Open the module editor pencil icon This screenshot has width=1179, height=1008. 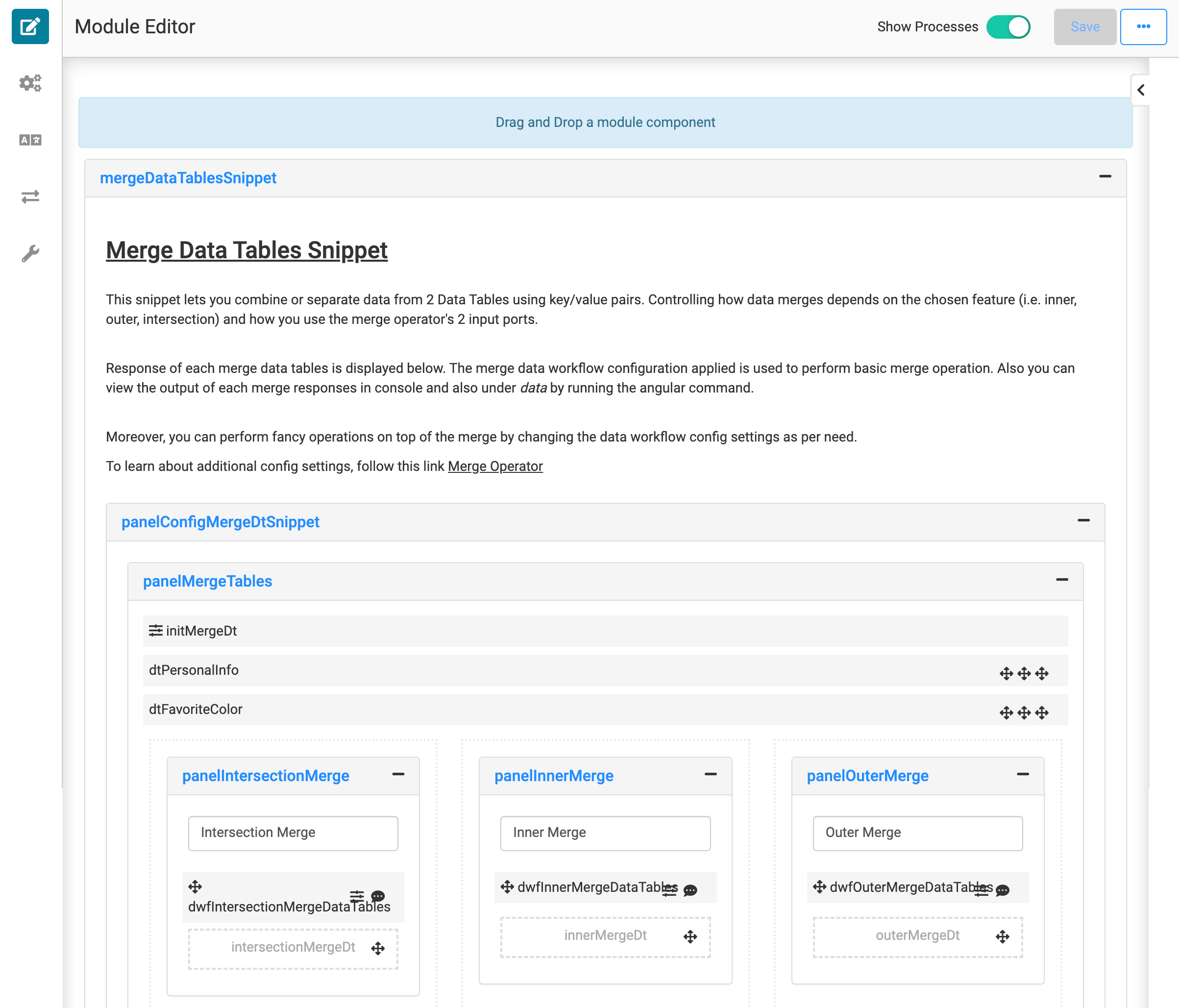click(x=30, y=27)
